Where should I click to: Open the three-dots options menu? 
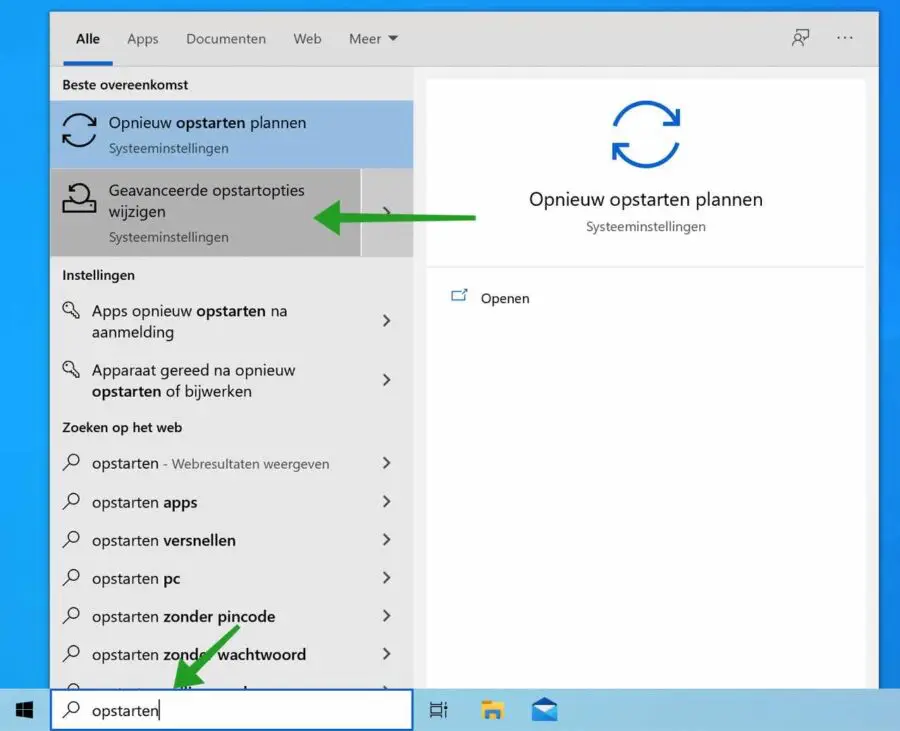point(844,38)
